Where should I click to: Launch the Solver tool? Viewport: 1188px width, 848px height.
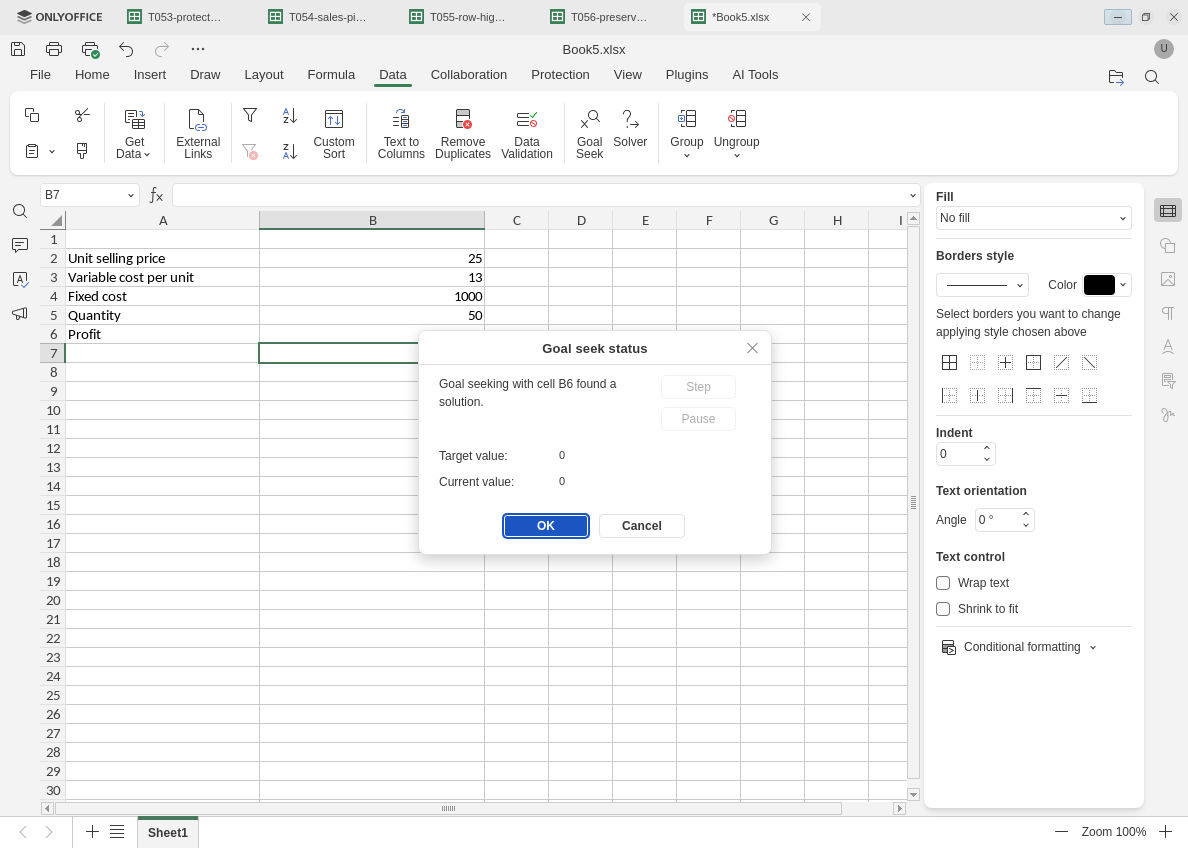click(x=630, y=129)
